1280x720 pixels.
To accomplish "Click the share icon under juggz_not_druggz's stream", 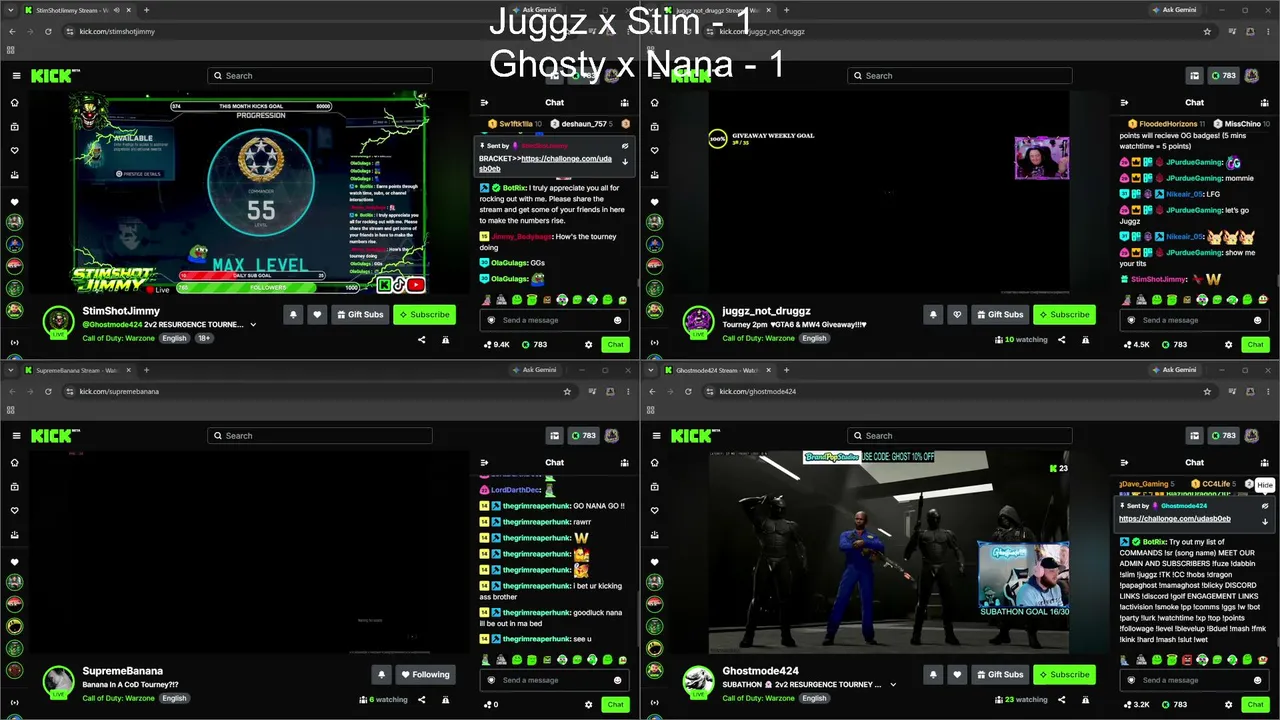I will tap(1061, 340).
